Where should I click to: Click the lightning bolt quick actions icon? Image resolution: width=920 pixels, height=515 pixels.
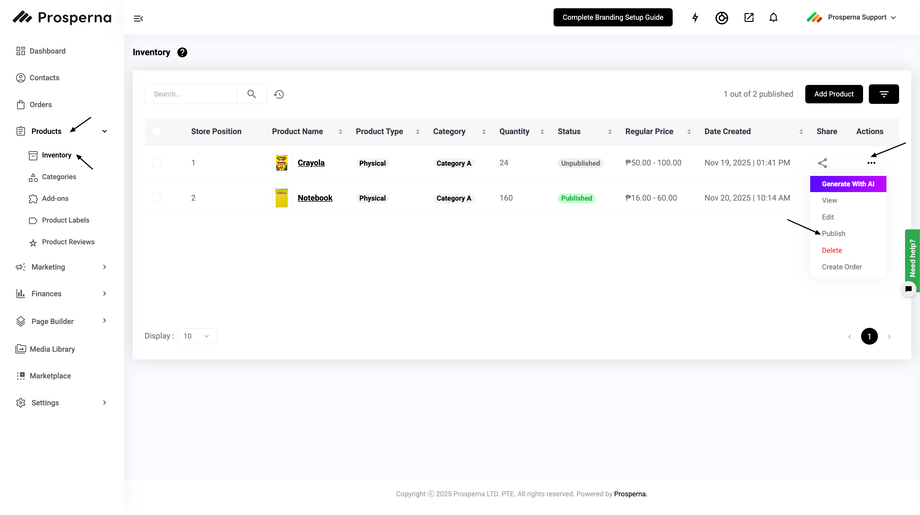tap(695, 18)
